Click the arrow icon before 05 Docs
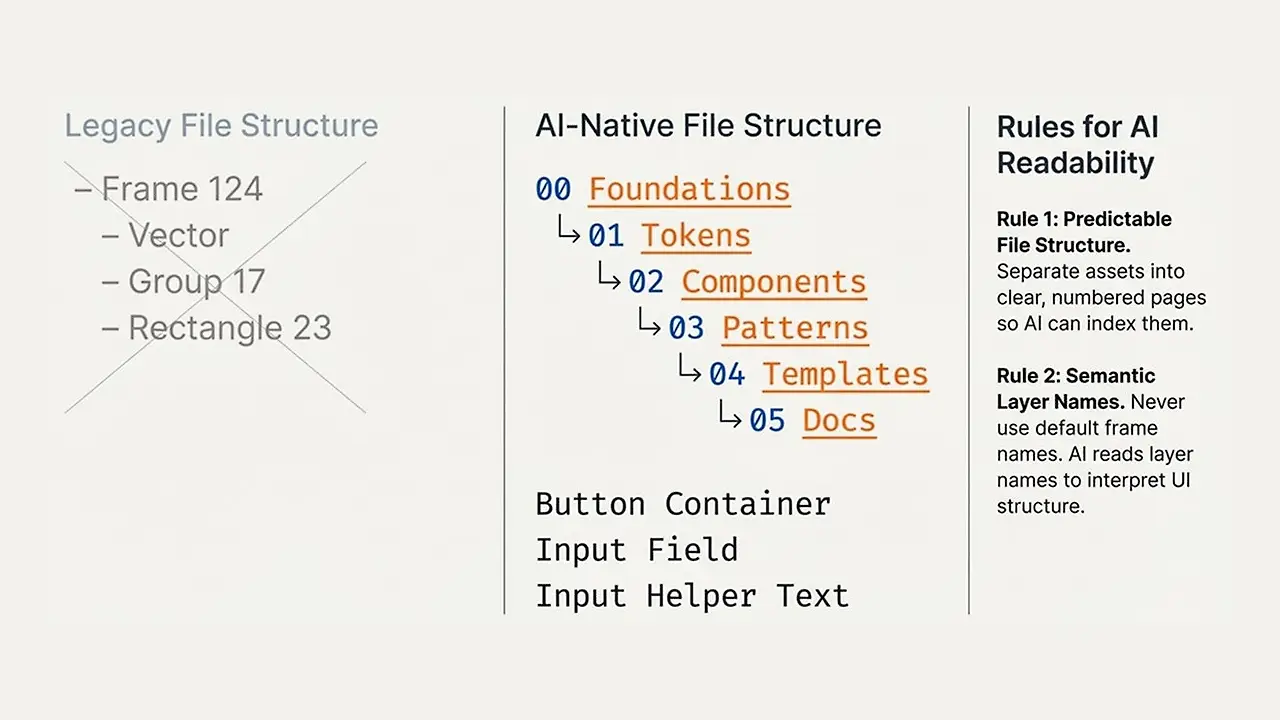This screenshot has height=720, width=1280. 729,415
